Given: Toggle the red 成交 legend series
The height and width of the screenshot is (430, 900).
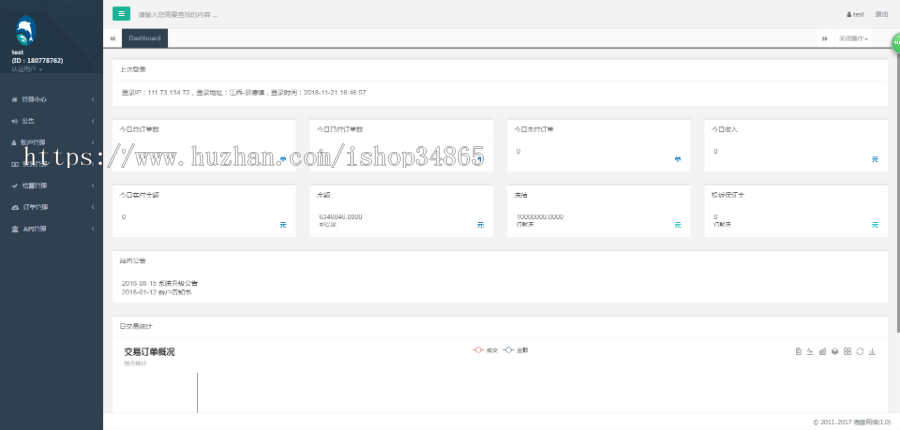Looking at the screenshot, I should click(485, 350).
